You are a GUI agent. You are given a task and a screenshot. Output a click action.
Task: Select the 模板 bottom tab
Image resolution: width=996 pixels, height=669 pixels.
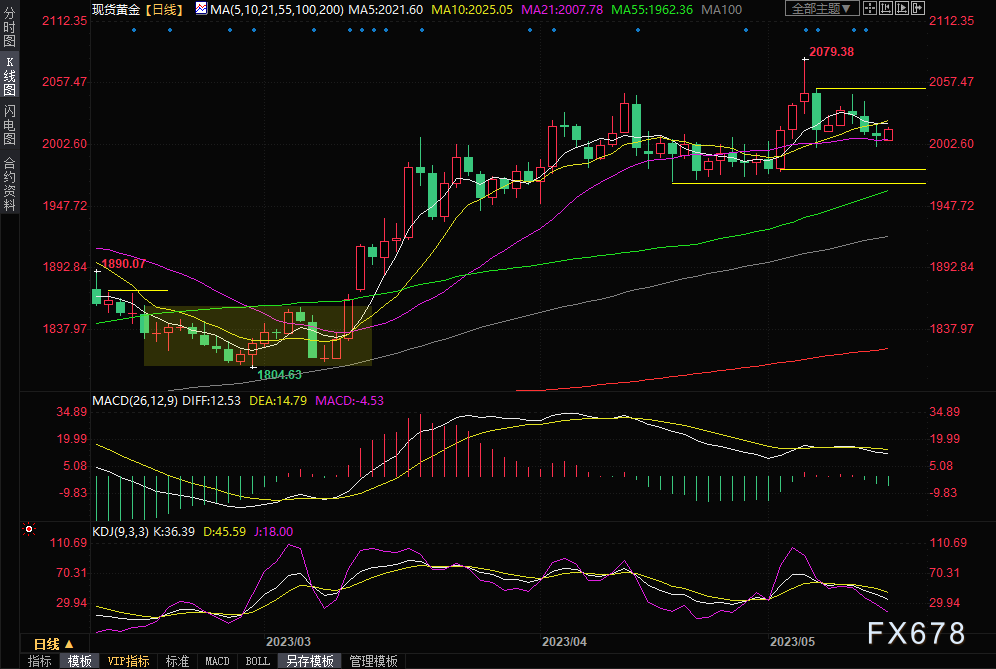(x=79, y=661)
